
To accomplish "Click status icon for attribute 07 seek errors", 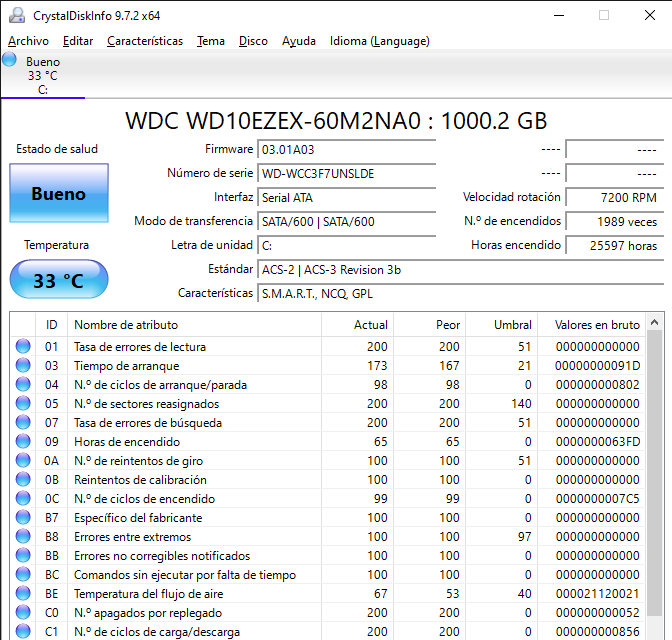I will tap(23, 422).
